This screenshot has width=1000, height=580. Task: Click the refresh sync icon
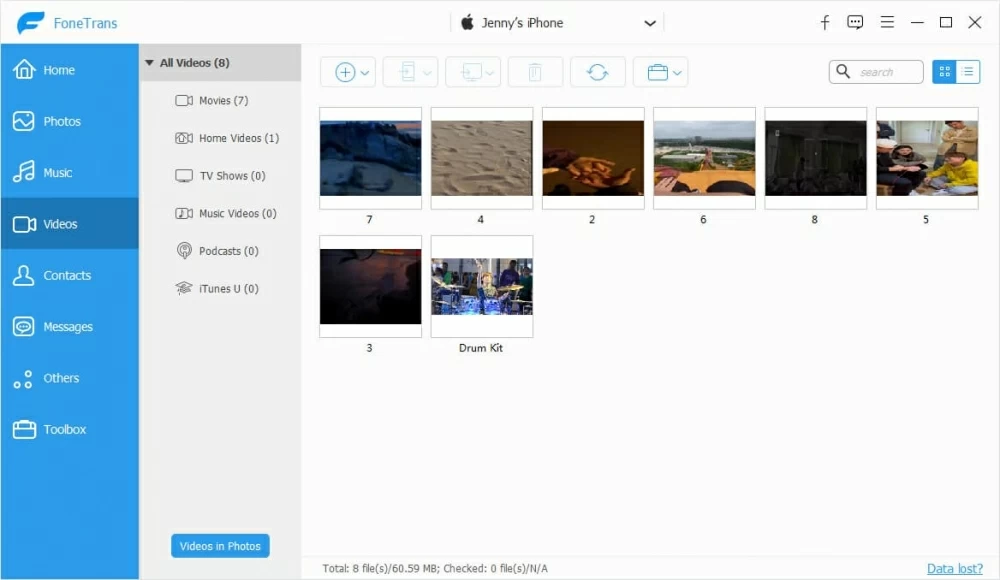597,72
